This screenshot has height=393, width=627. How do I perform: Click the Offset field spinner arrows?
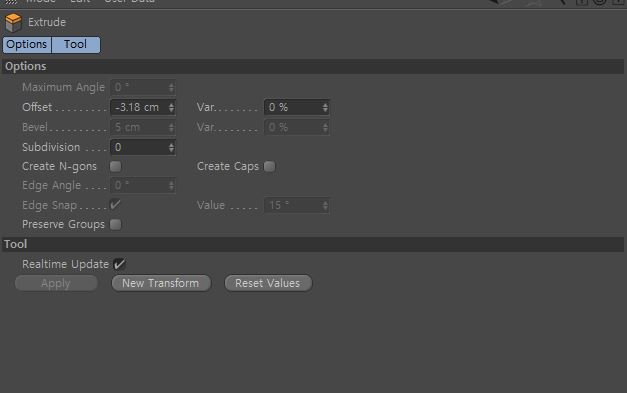tap(172, 108)
